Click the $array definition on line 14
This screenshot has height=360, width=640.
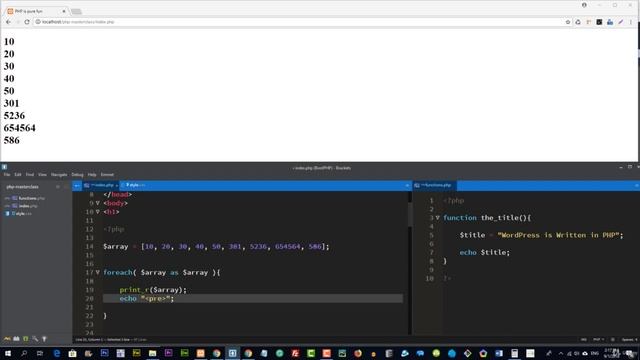pyautogui.click(x=216, y=247)
